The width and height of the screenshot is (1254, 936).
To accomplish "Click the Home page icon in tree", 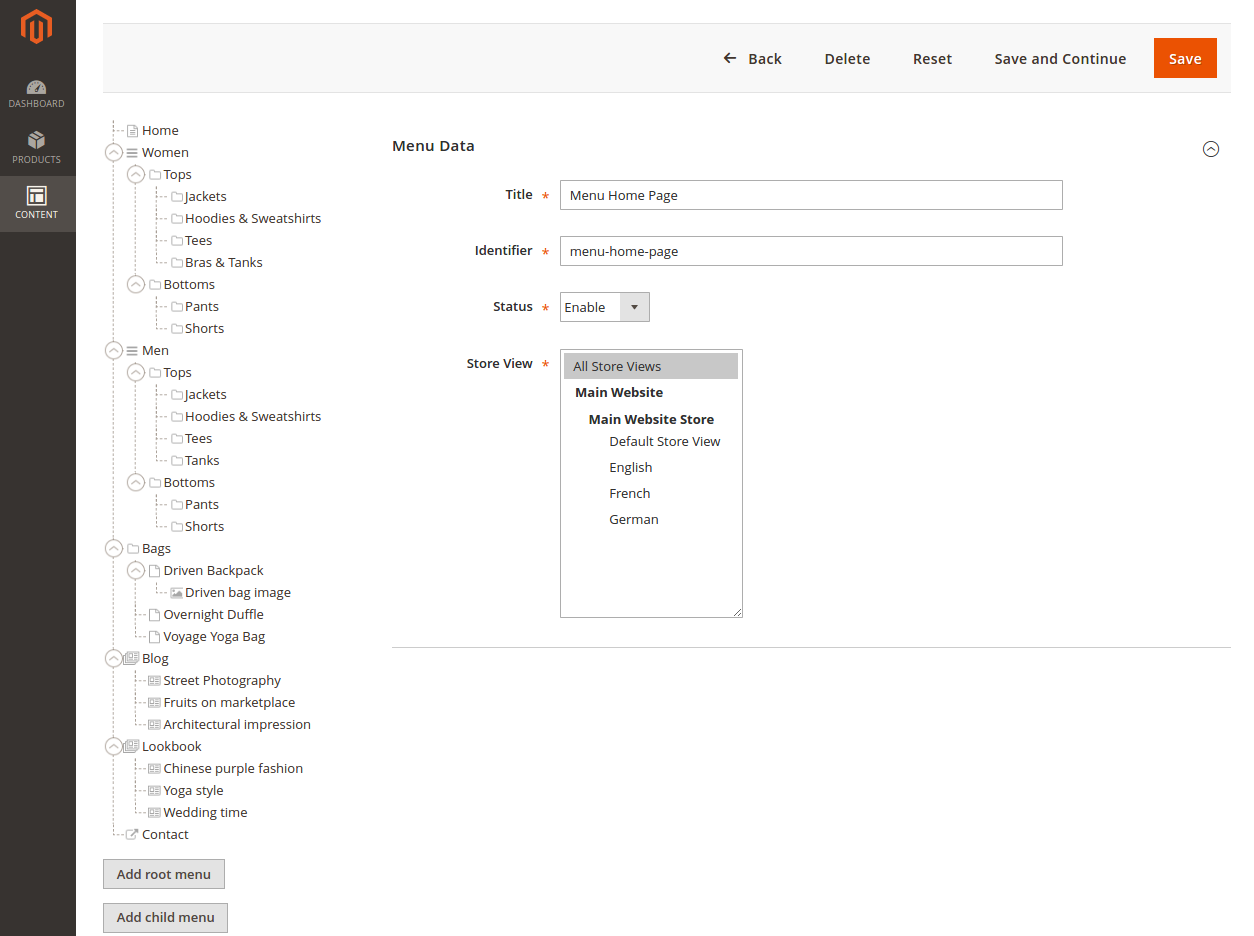I will coord(132,131).
